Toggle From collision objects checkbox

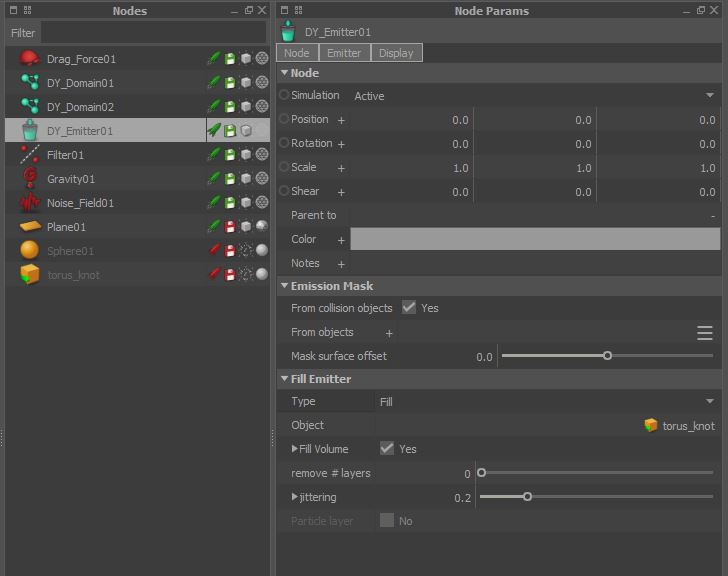coord(409,307)
